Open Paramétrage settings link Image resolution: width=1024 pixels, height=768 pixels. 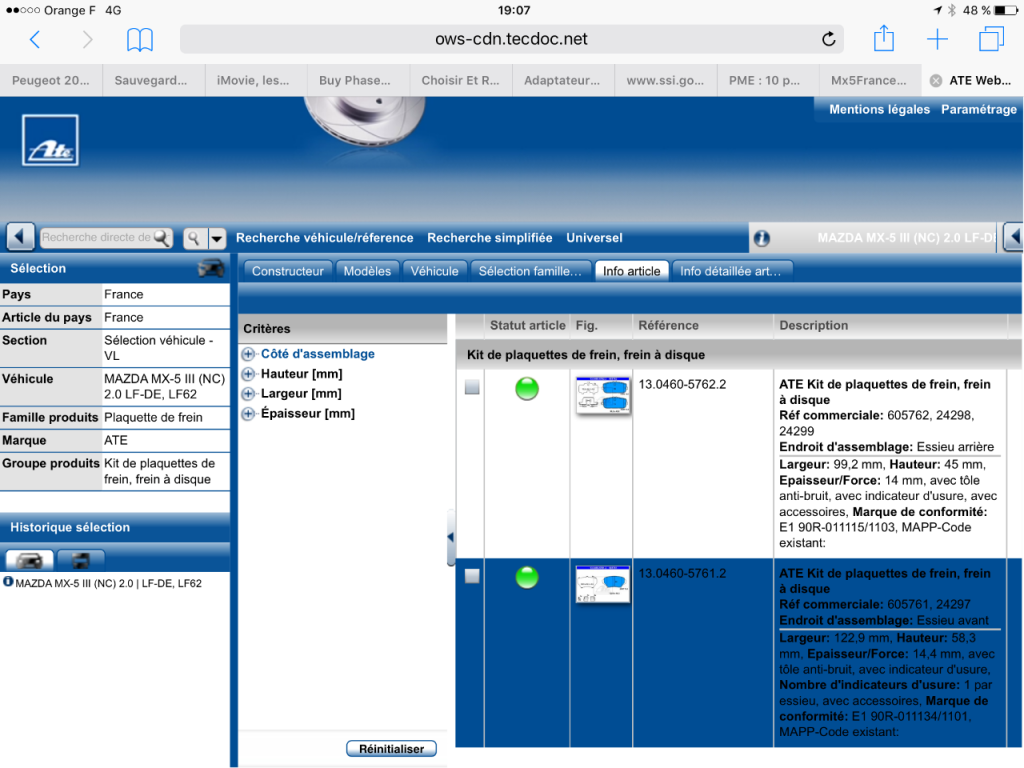click(x=979, y=110)
